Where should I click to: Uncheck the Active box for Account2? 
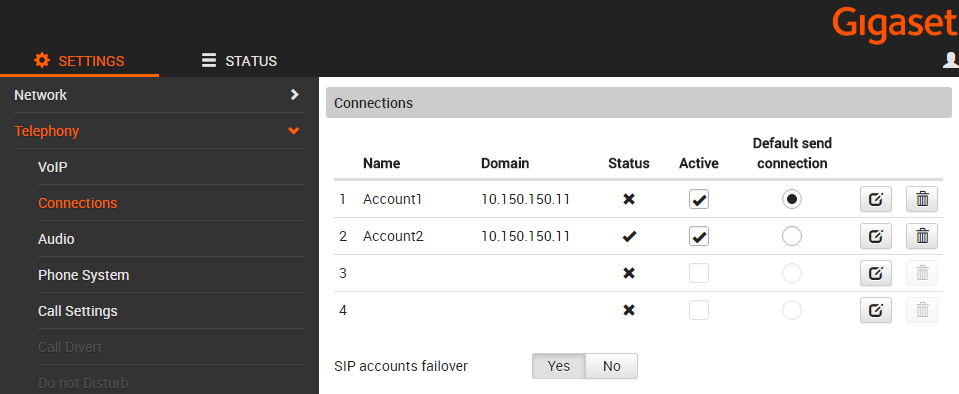pyautogui.click(x=698, y=236)
